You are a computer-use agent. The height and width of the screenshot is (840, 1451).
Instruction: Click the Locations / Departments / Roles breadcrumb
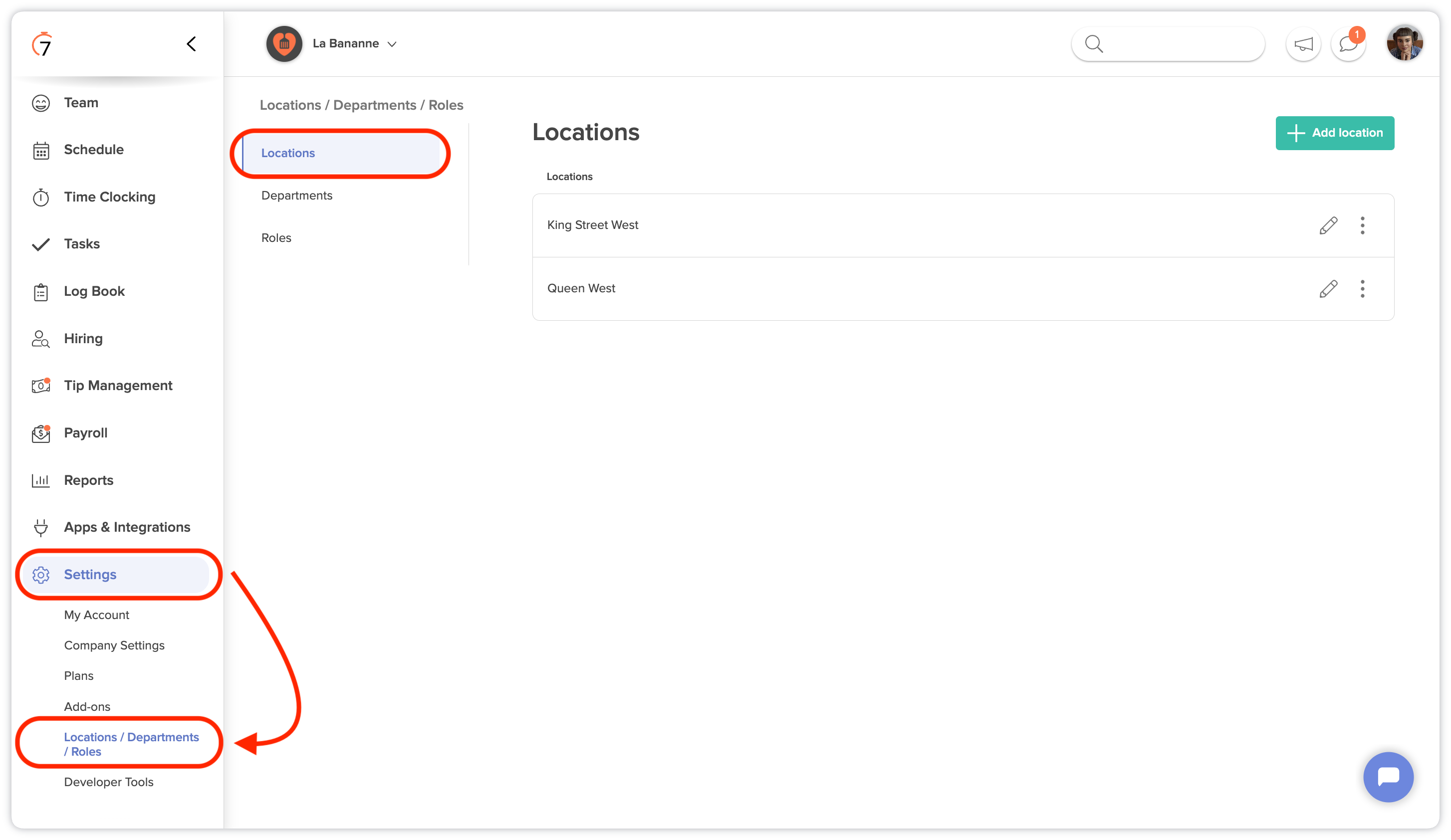361,105
